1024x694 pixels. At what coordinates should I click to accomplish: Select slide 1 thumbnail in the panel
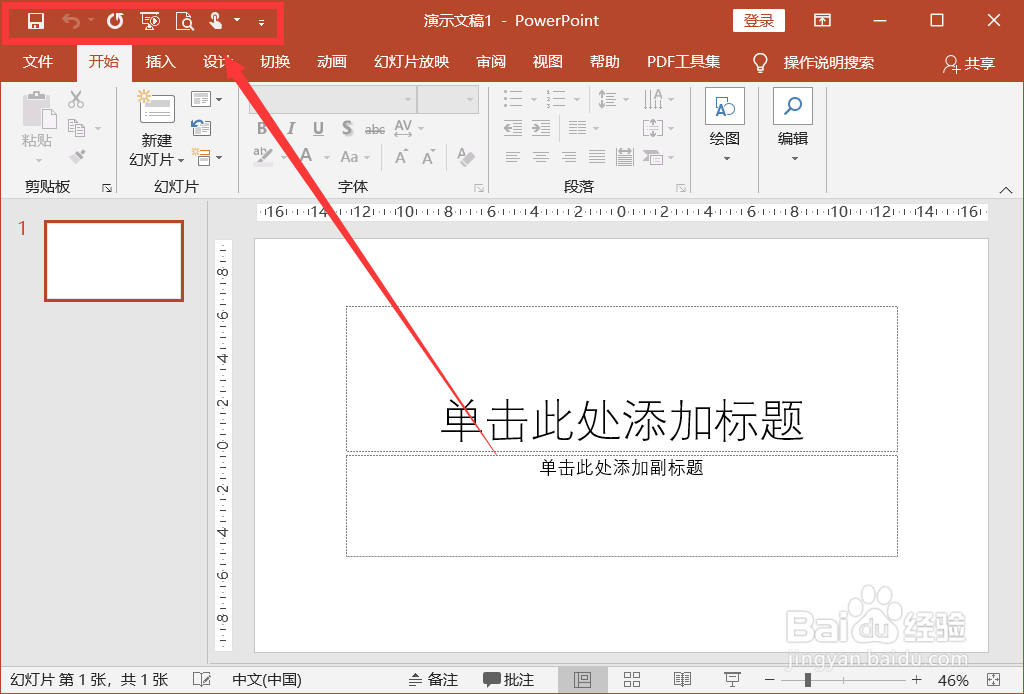(114, 260)
